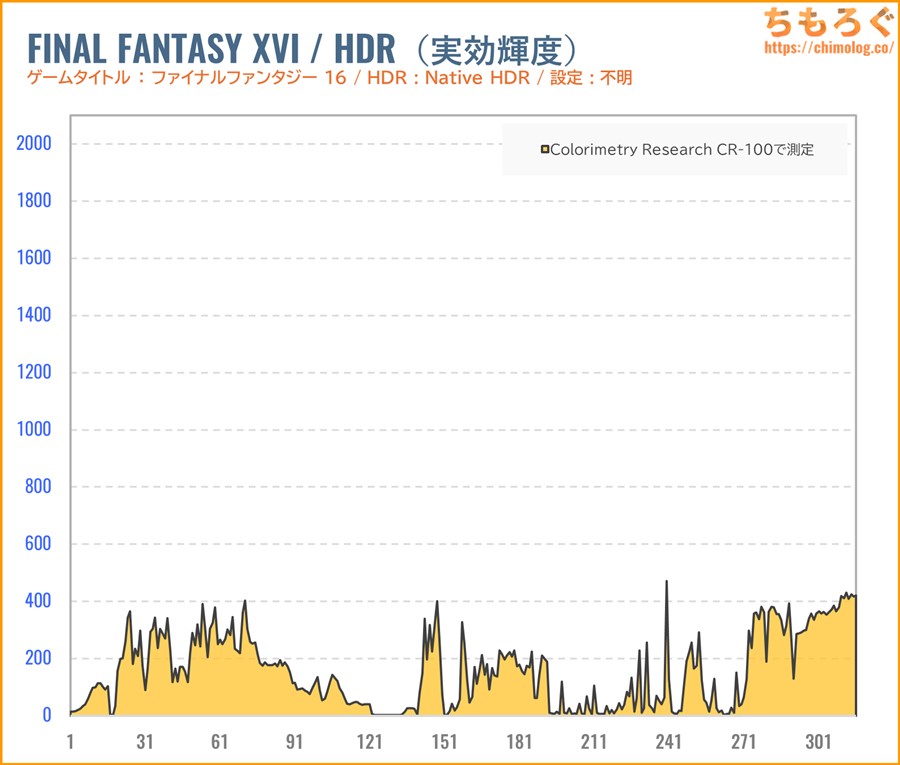This screenshot has width=900, height=765.
Task: Click y-axis label 600
Action: pos(38,543)
